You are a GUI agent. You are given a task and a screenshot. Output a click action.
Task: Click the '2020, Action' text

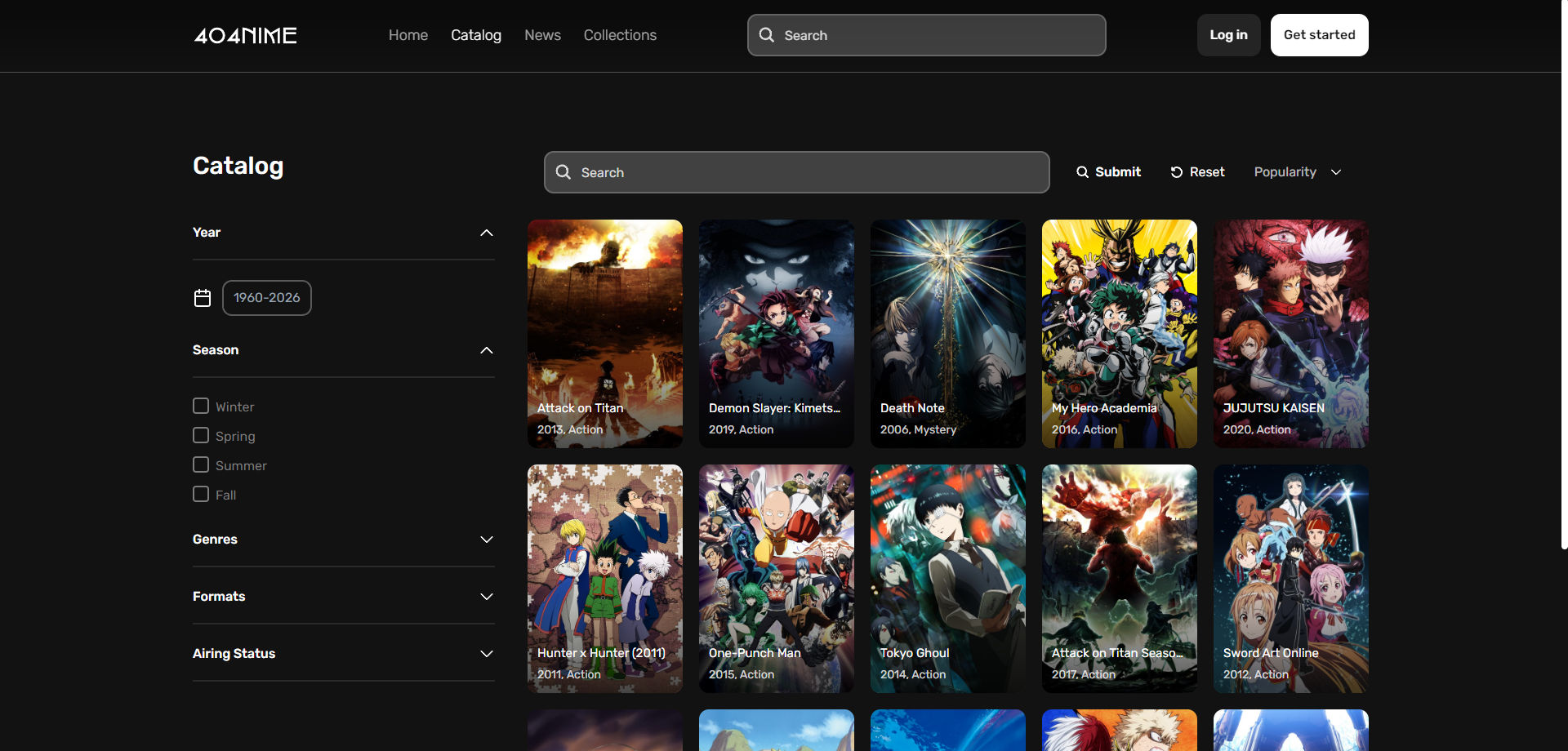pyautogui.click(x=1257, y=429)
